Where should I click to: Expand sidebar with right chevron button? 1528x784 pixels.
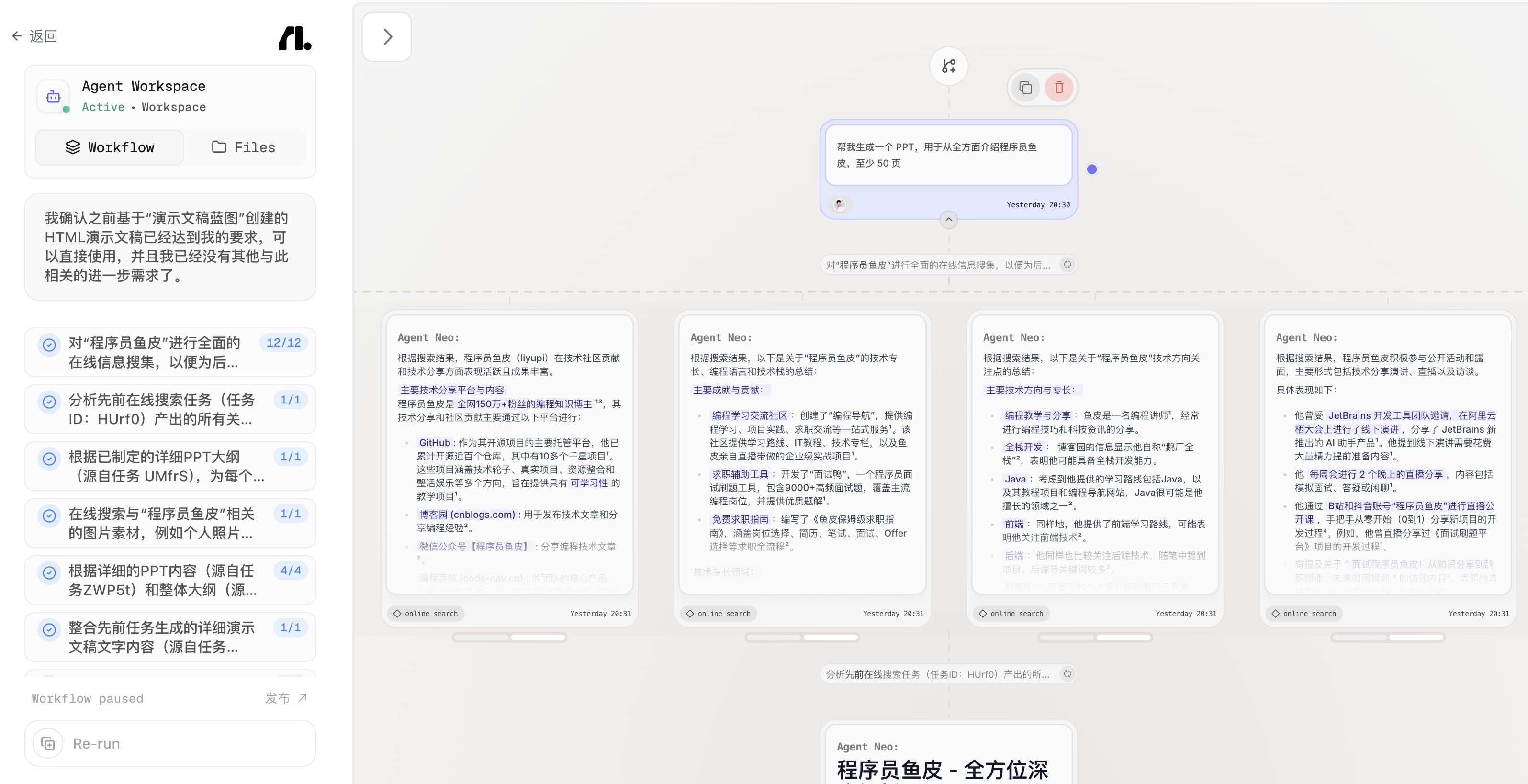[387, 37]
